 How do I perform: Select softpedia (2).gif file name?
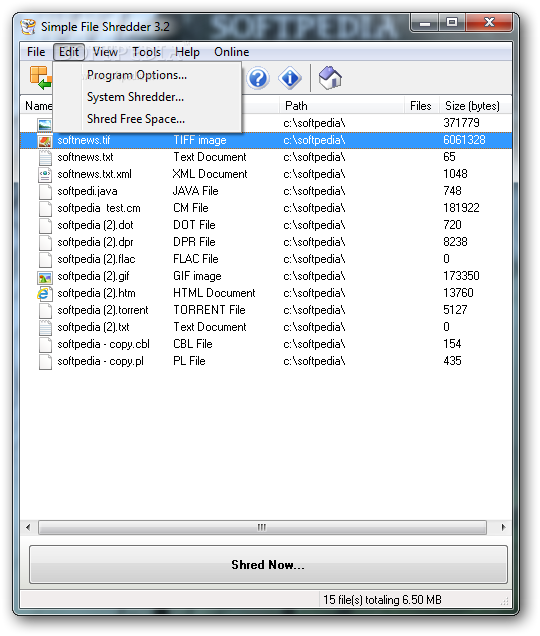coord(93,277)
